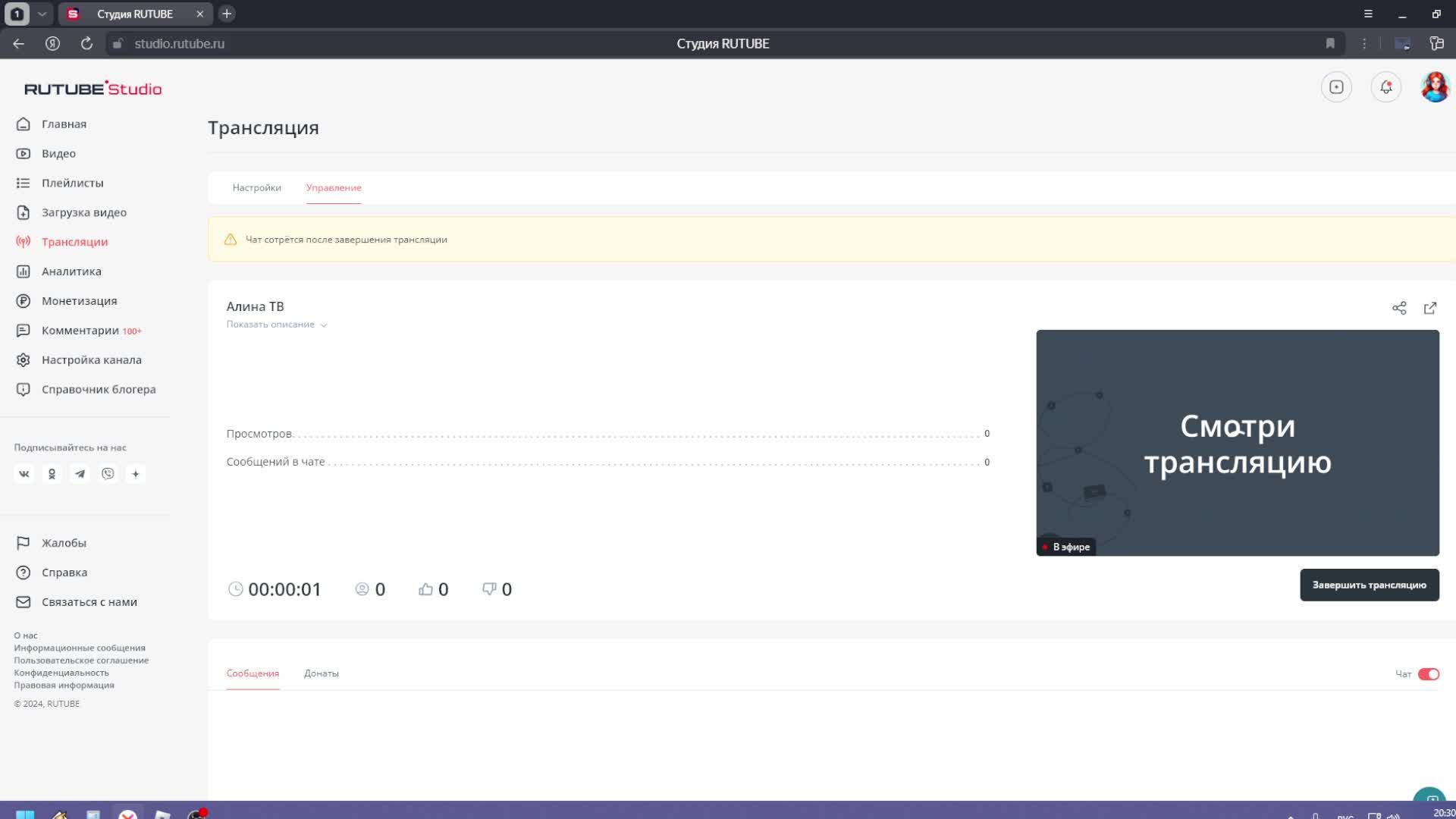Open a new browser tab

point(227,14)
